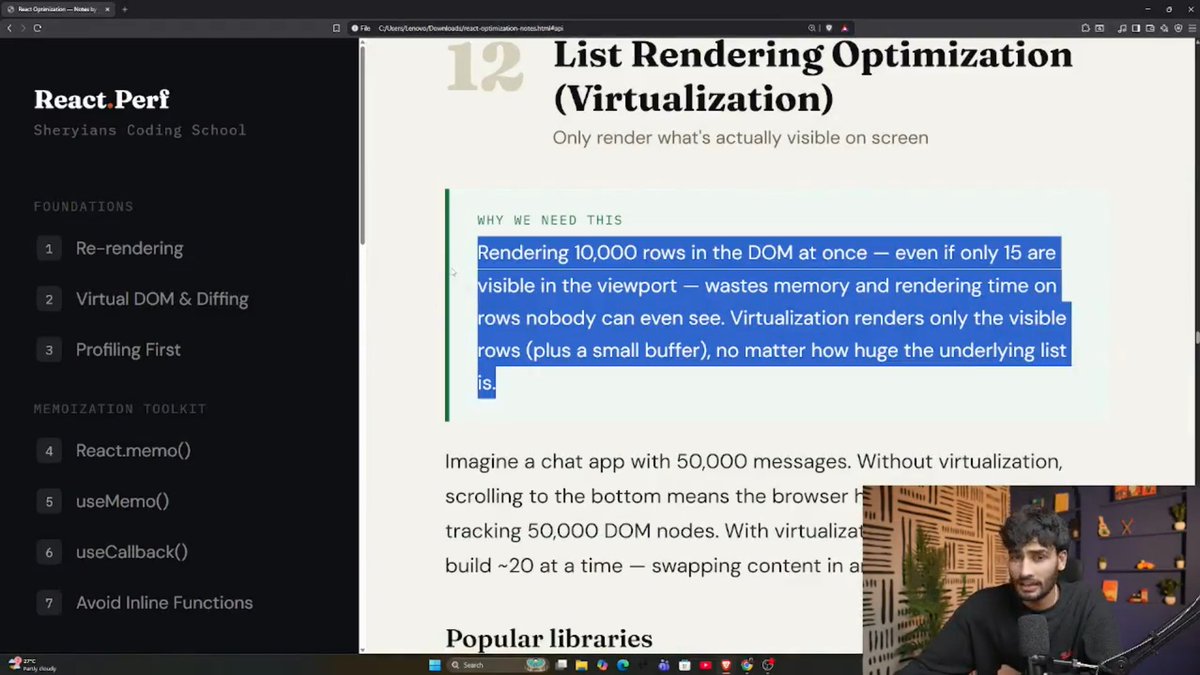The width and height of the screenshot is (1200, 675).
Task: Click the bookmark icon left of address bar
Action: pyautogui.click(x=336, y=28)
